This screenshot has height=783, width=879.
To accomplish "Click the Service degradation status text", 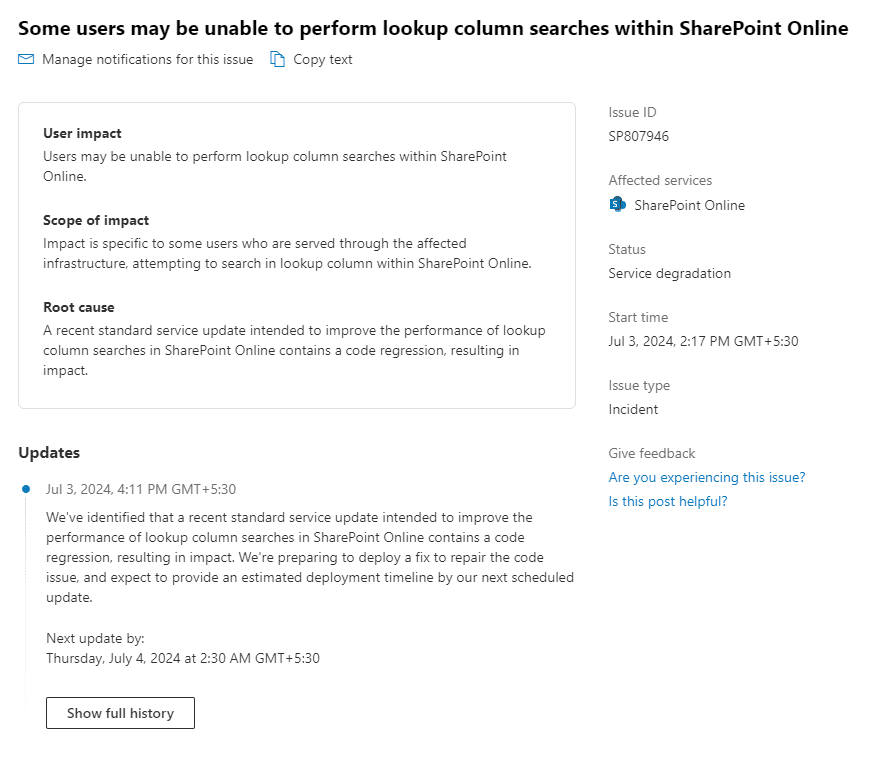I will click(x=669, y=273).
